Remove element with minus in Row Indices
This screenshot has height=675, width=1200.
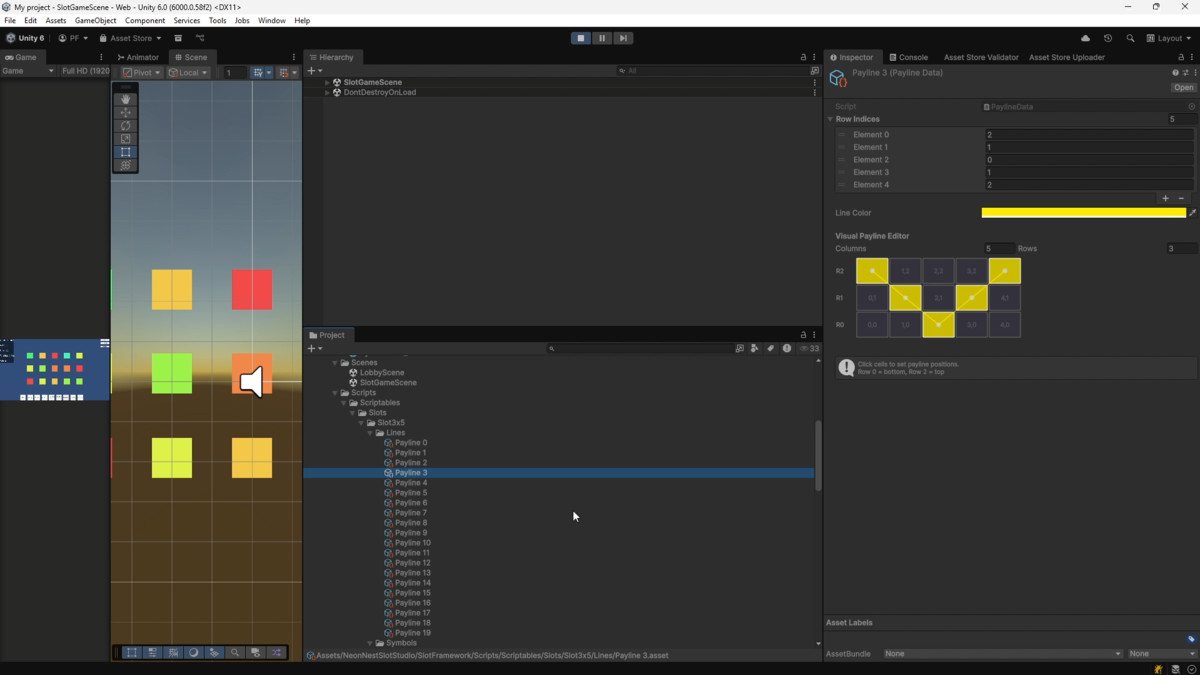click(x=1181, y=198)
